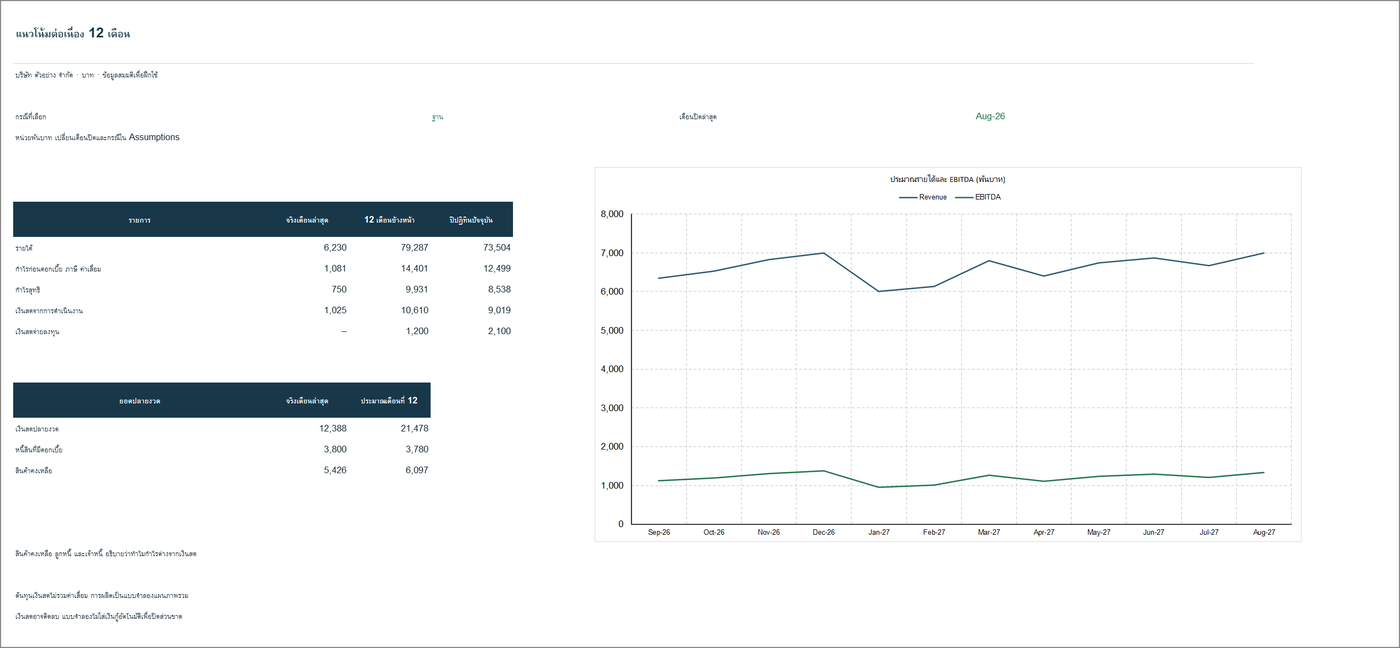Click the 12 เดือนข้างหน้า column header
Viewport: 1400px width, 648px height.
(x=390, y=219)
